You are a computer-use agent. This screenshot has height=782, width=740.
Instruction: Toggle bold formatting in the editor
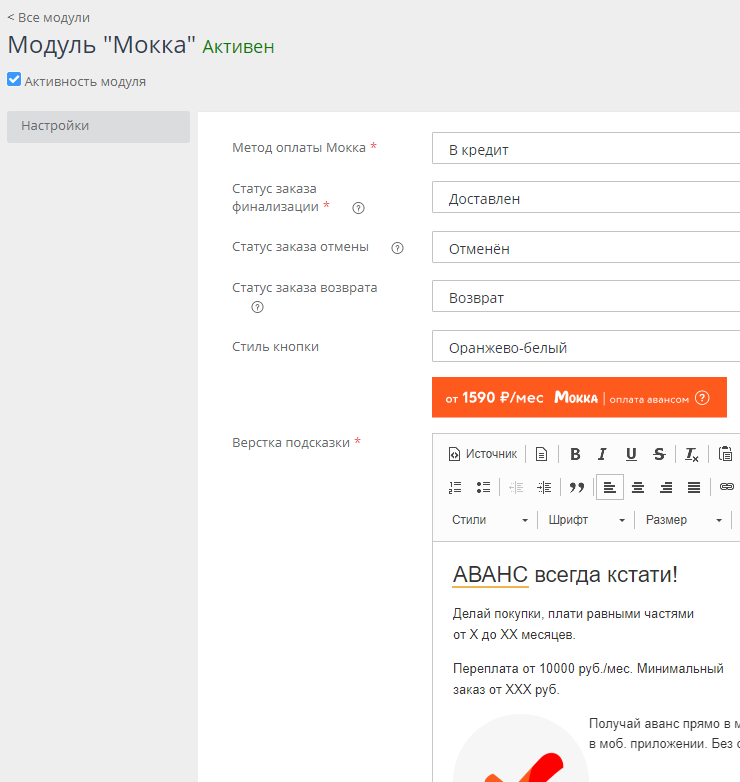[x=575, y=454]
